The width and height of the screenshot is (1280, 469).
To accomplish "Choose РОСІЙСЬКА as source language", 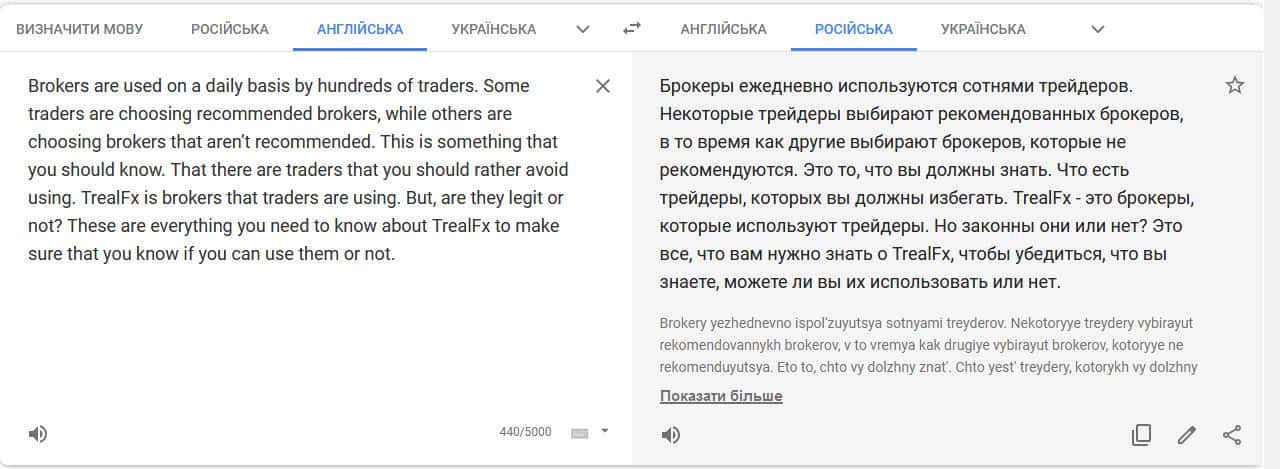I will 230,29.
